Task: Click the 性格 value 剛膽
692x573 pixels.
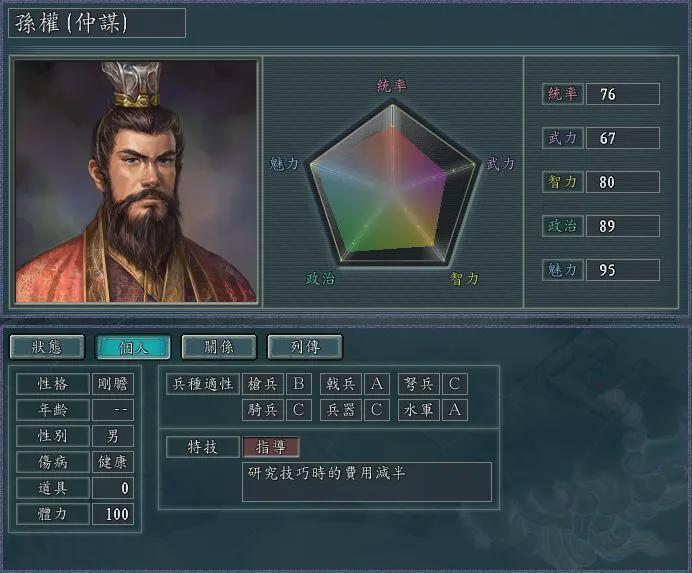Action: coord(113,384)
